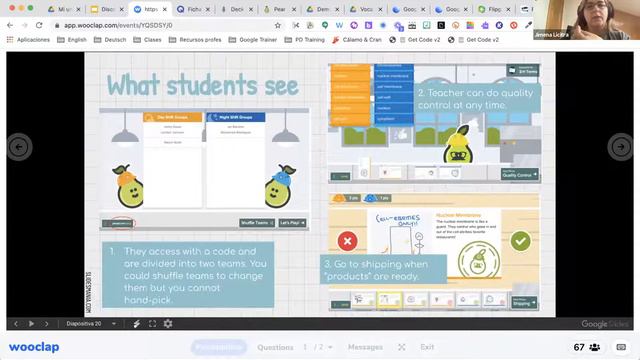640x360 pixels.
Task: View the 67 participants counter
Action: 587,347
